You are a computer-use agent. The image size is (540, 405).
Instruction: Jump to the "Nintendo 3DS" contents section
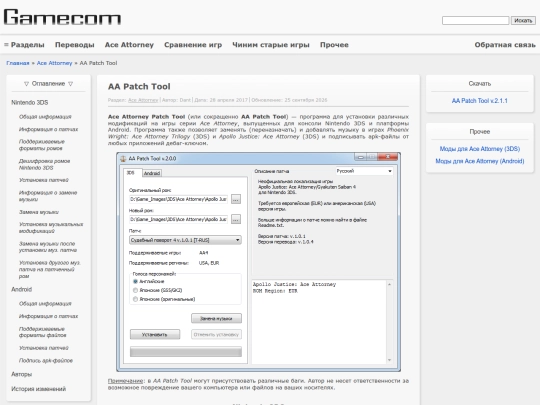tap(30, 103)
